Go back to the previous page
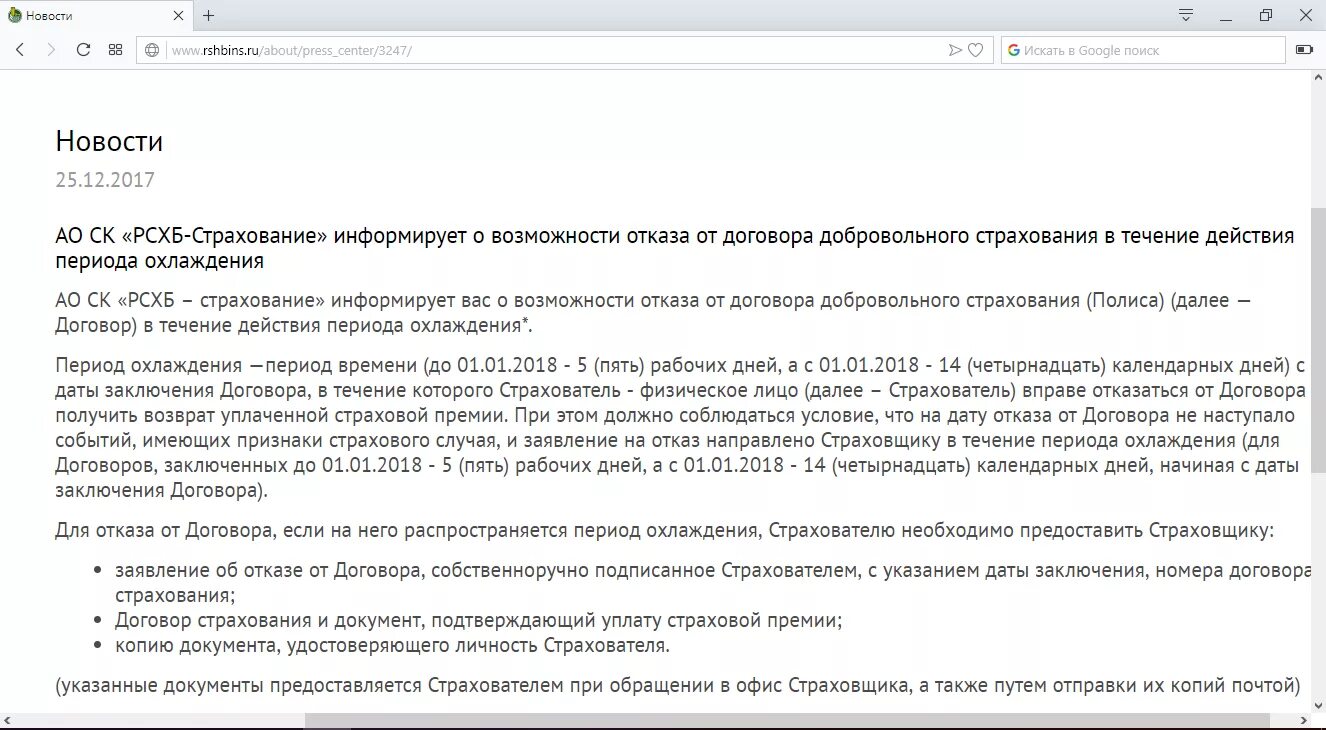1326x730 pixels. point(20,50)
